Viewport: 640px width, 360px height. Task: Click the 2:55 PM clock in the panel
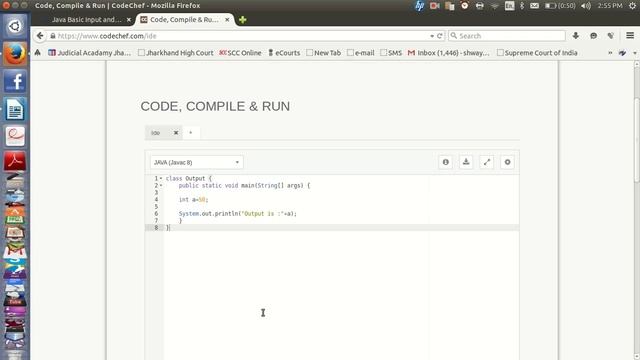point(610,6)
